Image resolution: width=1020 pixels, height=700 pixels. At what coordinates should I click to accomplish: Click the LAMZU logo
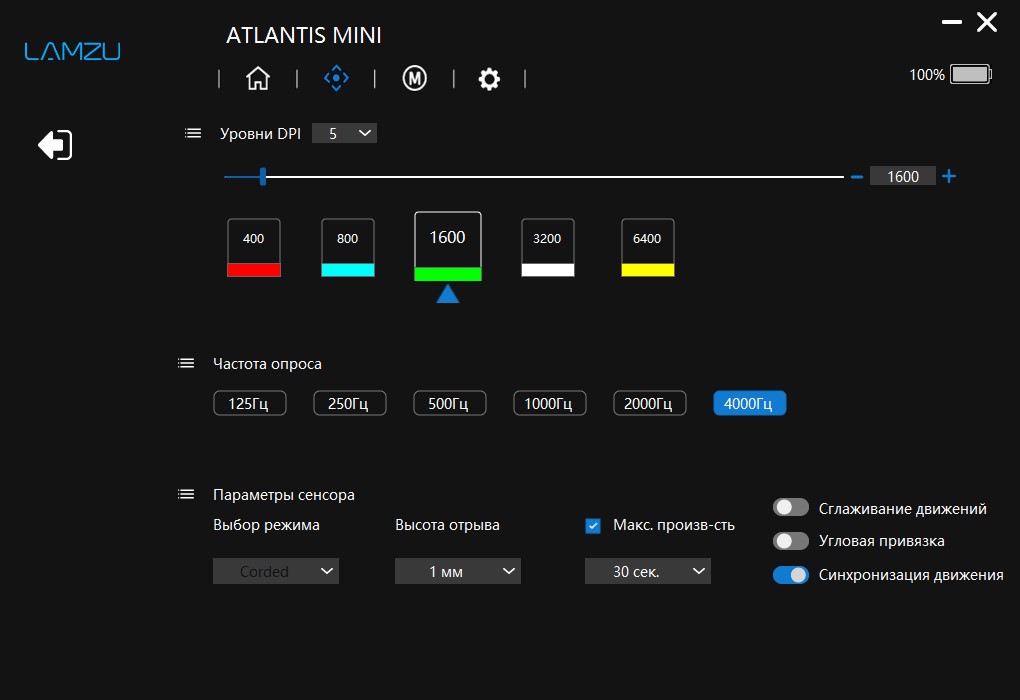72,51
